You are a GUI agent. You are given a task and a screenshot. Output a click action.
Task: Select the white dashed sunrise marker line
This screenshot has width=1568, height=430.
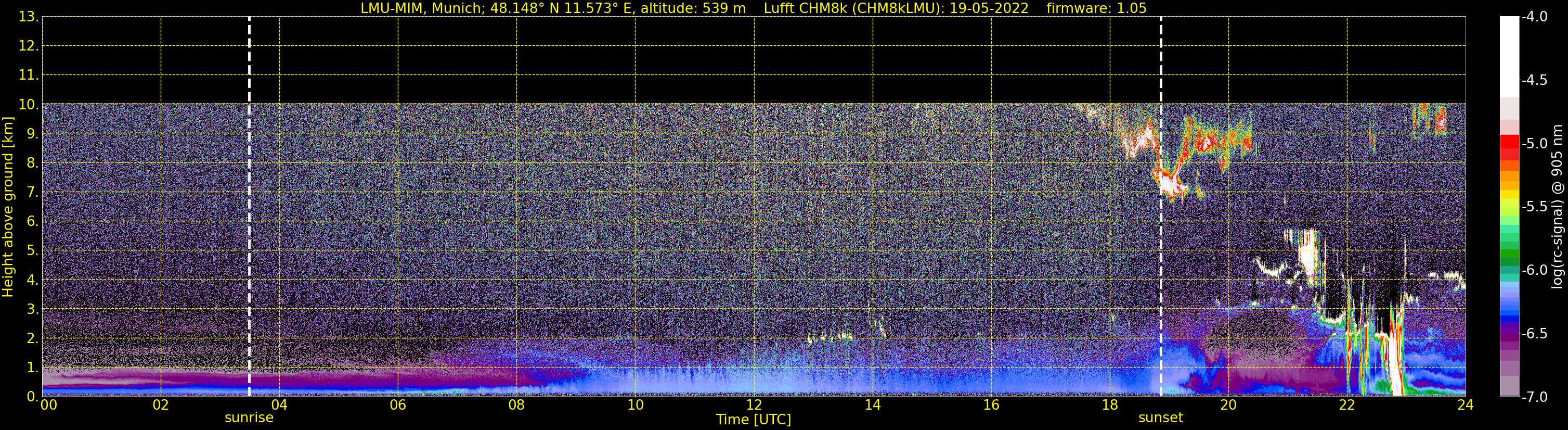(250, 207)
